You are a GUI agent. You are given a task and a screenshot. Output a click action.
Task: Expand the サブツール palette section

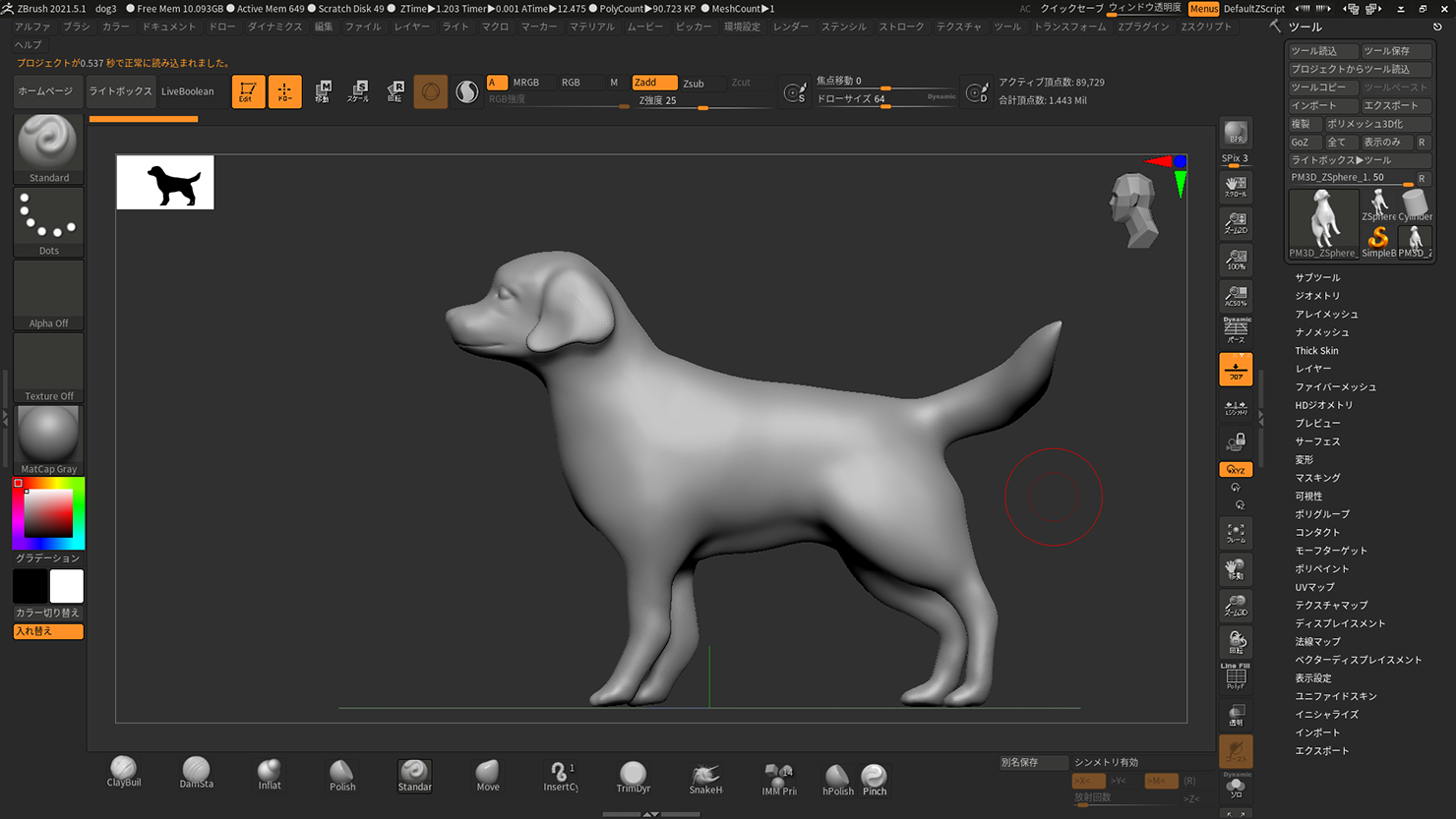1317,278
